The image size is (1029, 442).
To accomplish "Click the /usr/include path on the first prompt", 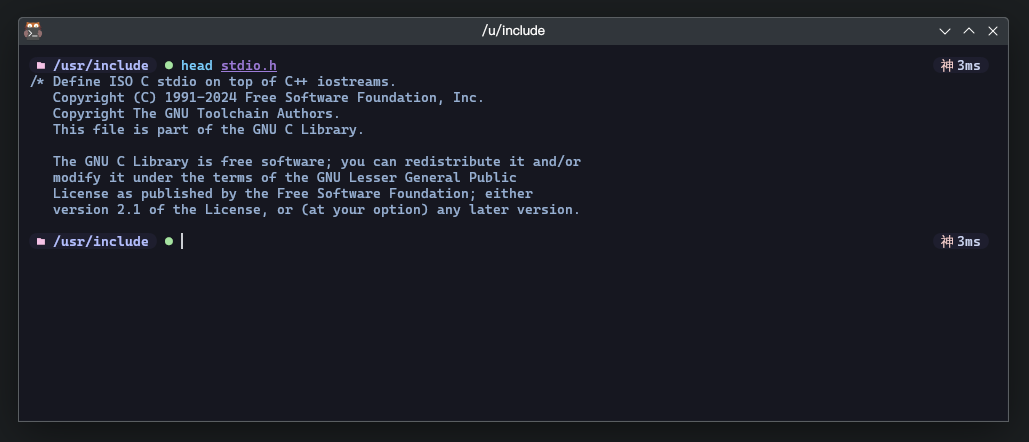I will tap(100, 65).
